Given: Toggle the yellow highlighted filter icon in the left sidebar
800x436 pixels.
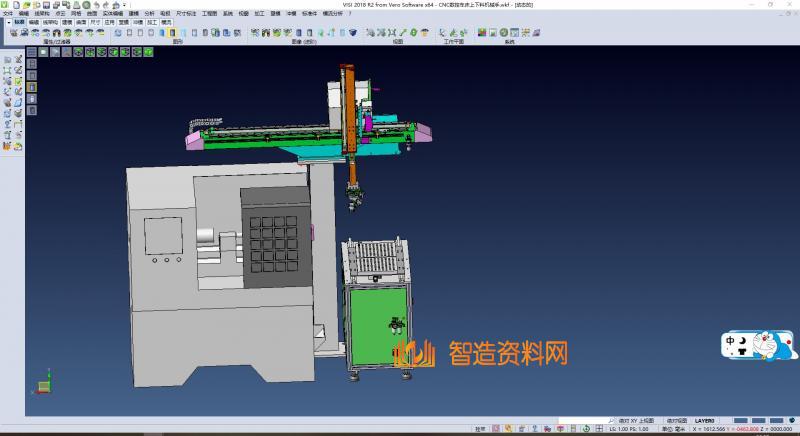Looking at the screenshot, I should tap(31, 87).
